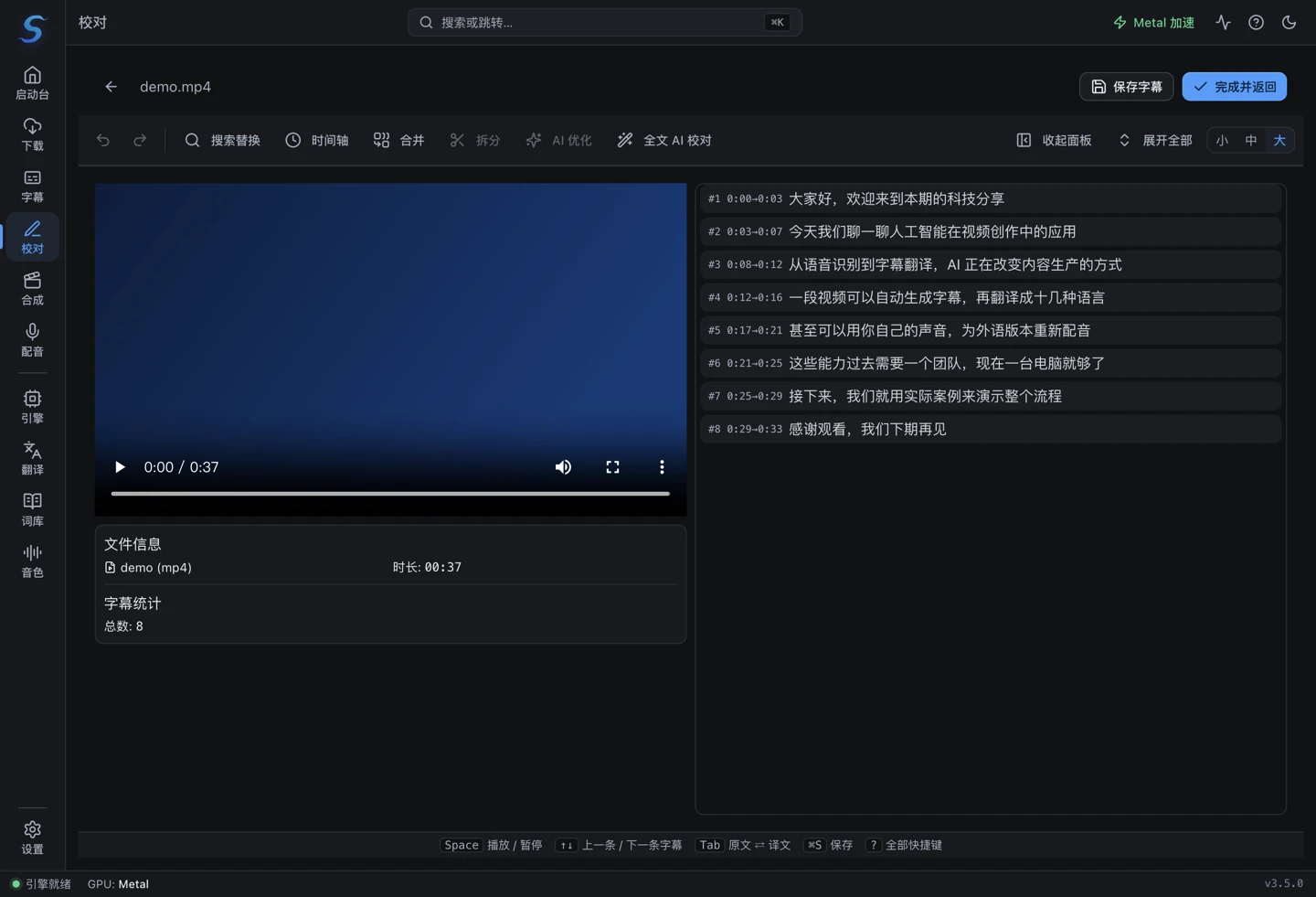This screenshot has height=897, width=1316.
Task: Play the video with the play button
Action: tap(120, 467)
